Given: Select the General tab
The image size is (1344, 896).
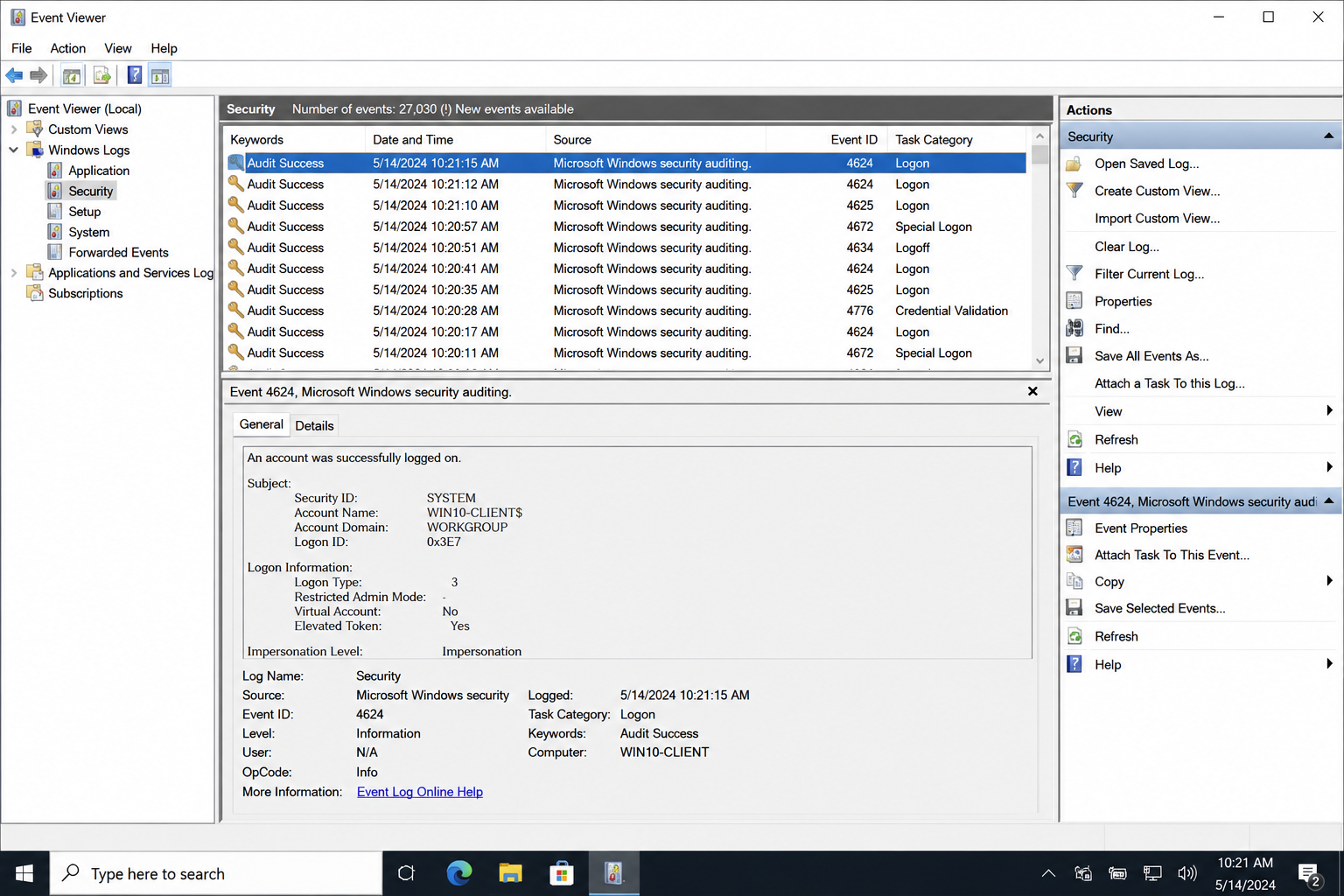Looking at the screenshot, I should coord(261,424).
